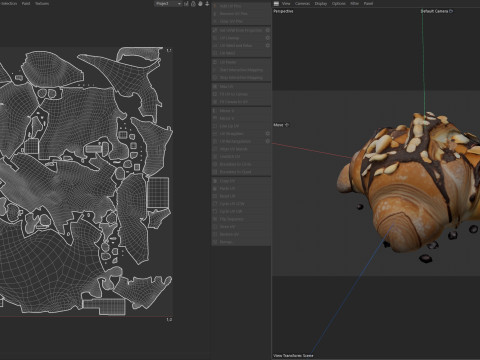The height and width of the screenshot is (360, 480).
Task: Click the Paste UV command
Action: (241, 188)
